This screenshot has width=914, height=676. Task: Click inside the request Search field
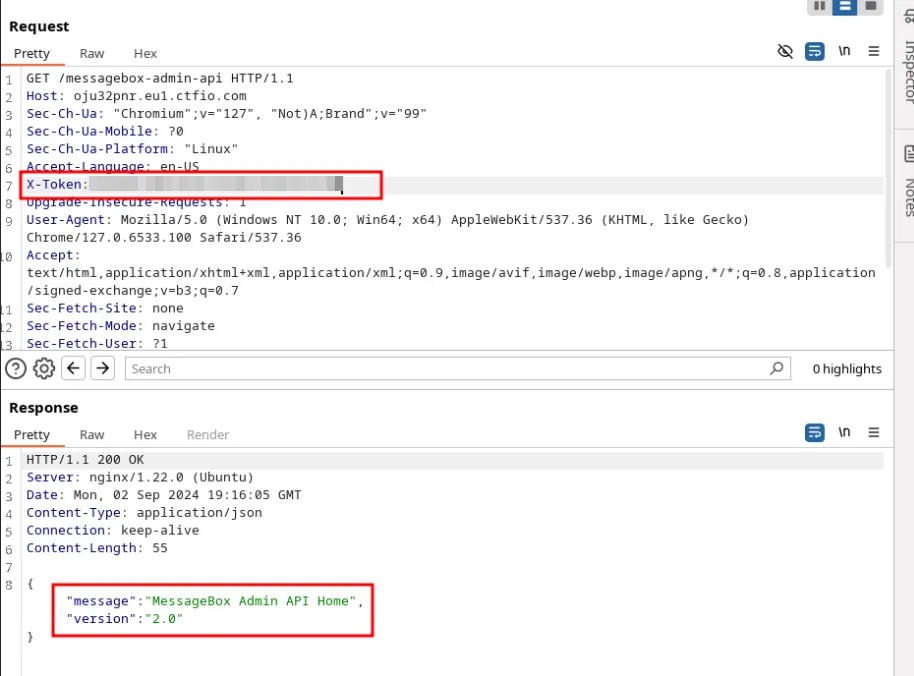tap(450, 369)
